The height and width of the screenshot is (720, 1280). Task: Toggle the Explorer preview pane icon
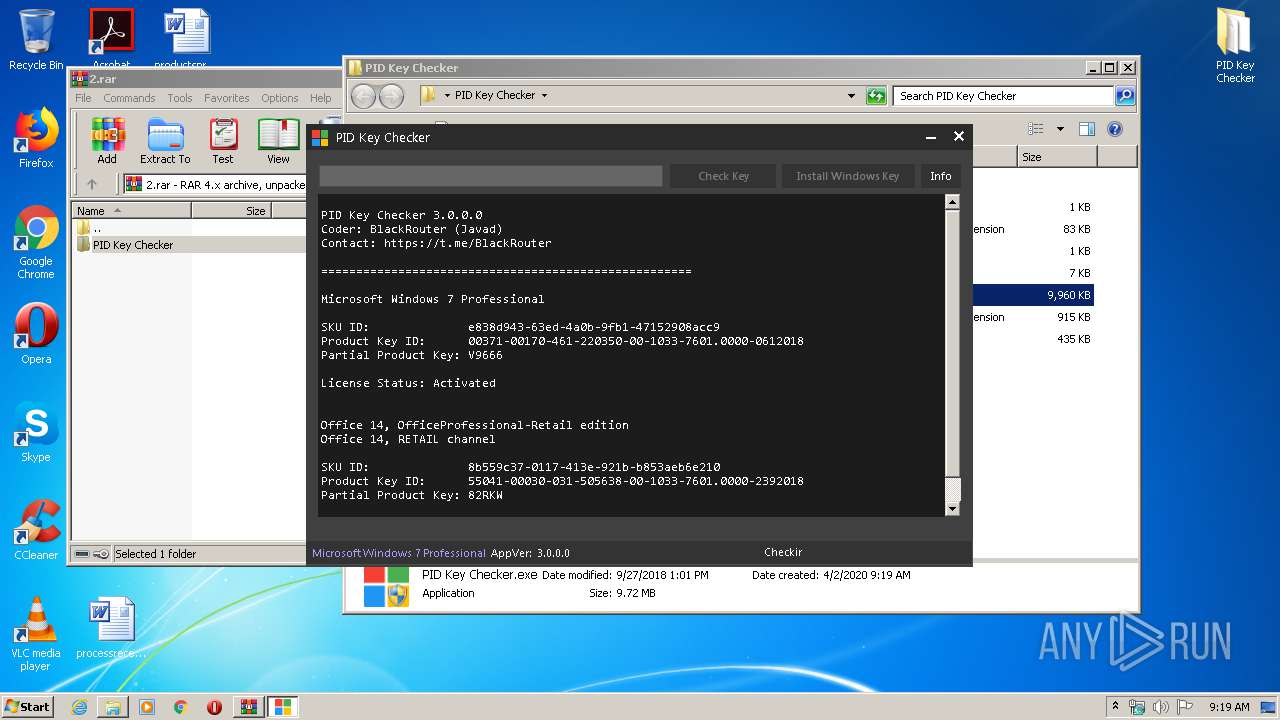[x=1087, y=129]
